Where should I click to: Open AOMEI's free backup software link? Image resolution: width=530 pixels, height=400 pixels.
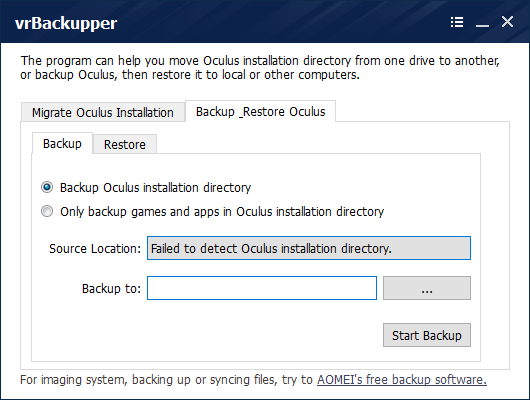point(402,380)
